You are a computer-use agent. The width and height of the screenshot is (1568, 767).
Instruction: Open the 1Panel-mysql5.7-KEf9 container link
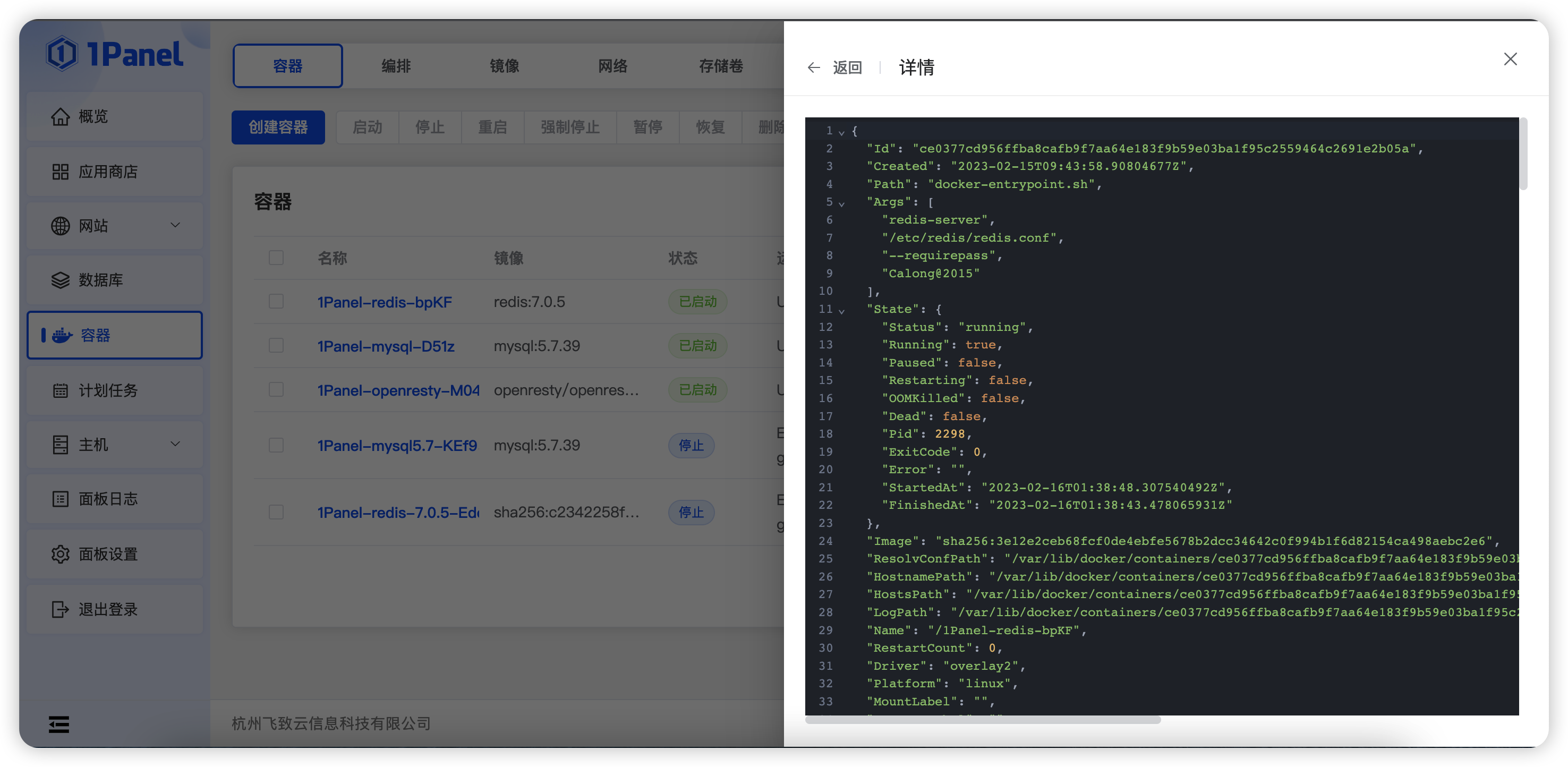pos(397,445)
